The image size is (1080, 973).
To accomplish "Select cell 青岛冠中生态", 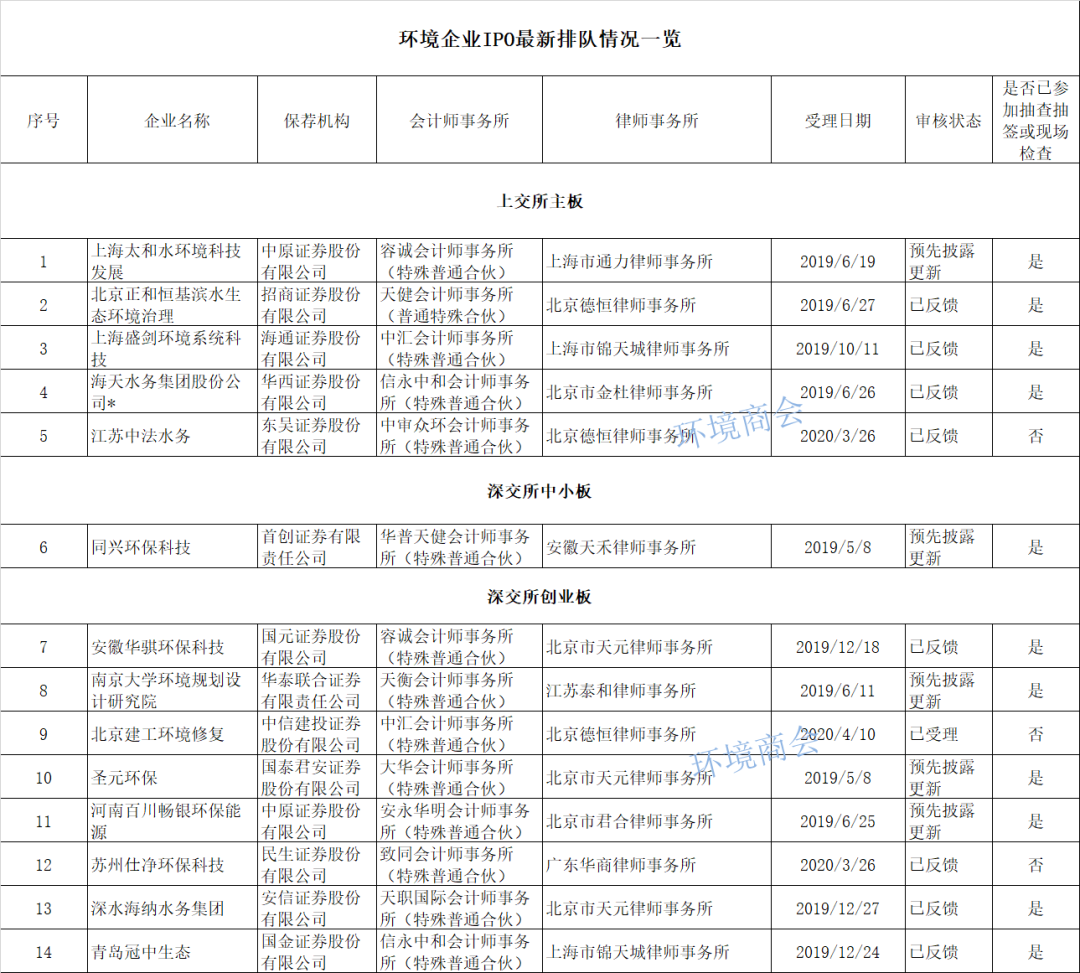I will pos(172,952).
